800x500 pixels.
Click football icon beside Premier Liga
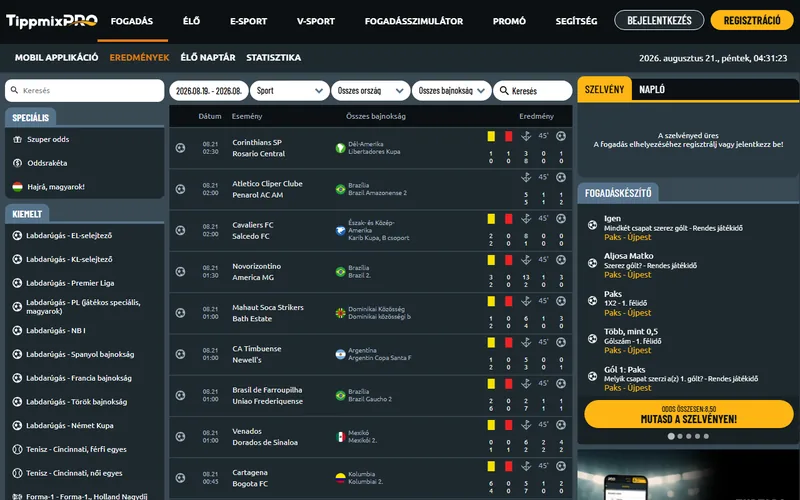(x=17, y=283)
